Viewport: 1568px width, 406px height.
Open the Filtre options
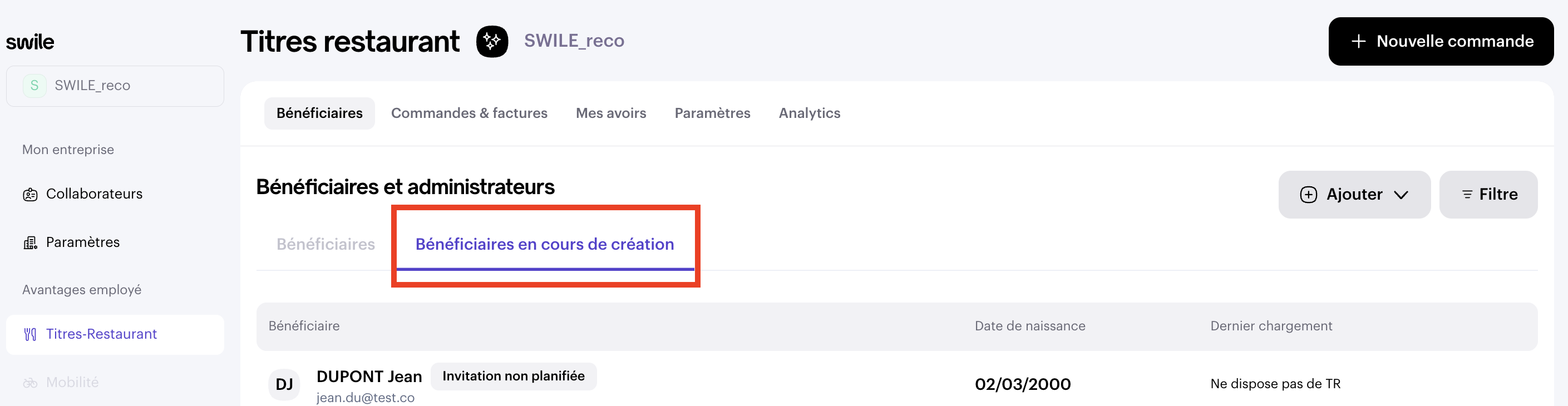(x=1488, y=195)
